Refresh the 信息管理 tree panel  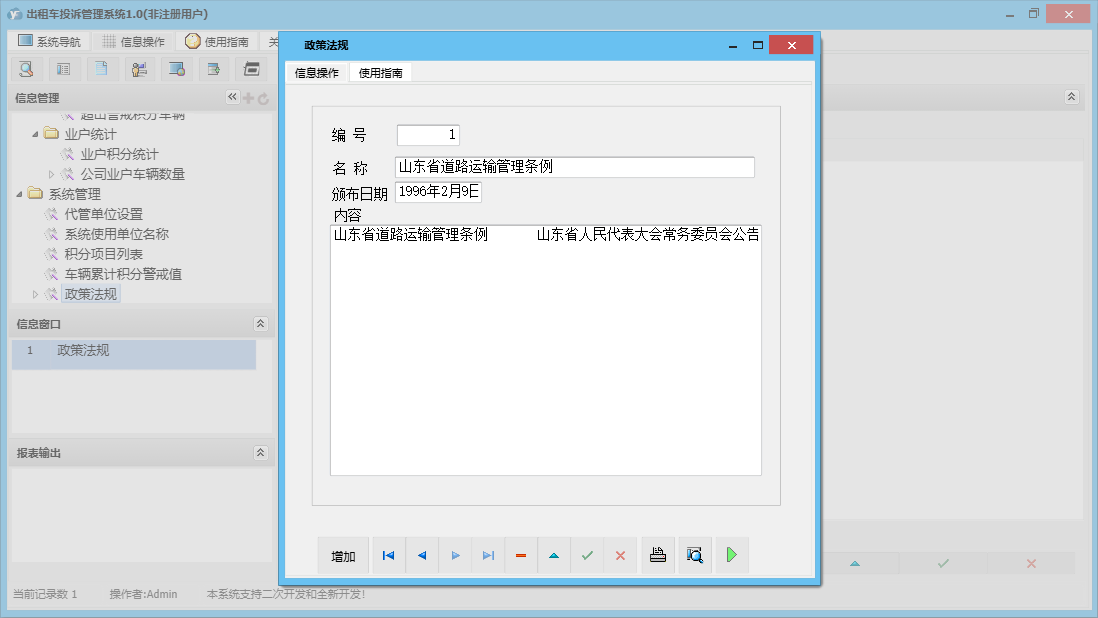(x=261, y=97)
